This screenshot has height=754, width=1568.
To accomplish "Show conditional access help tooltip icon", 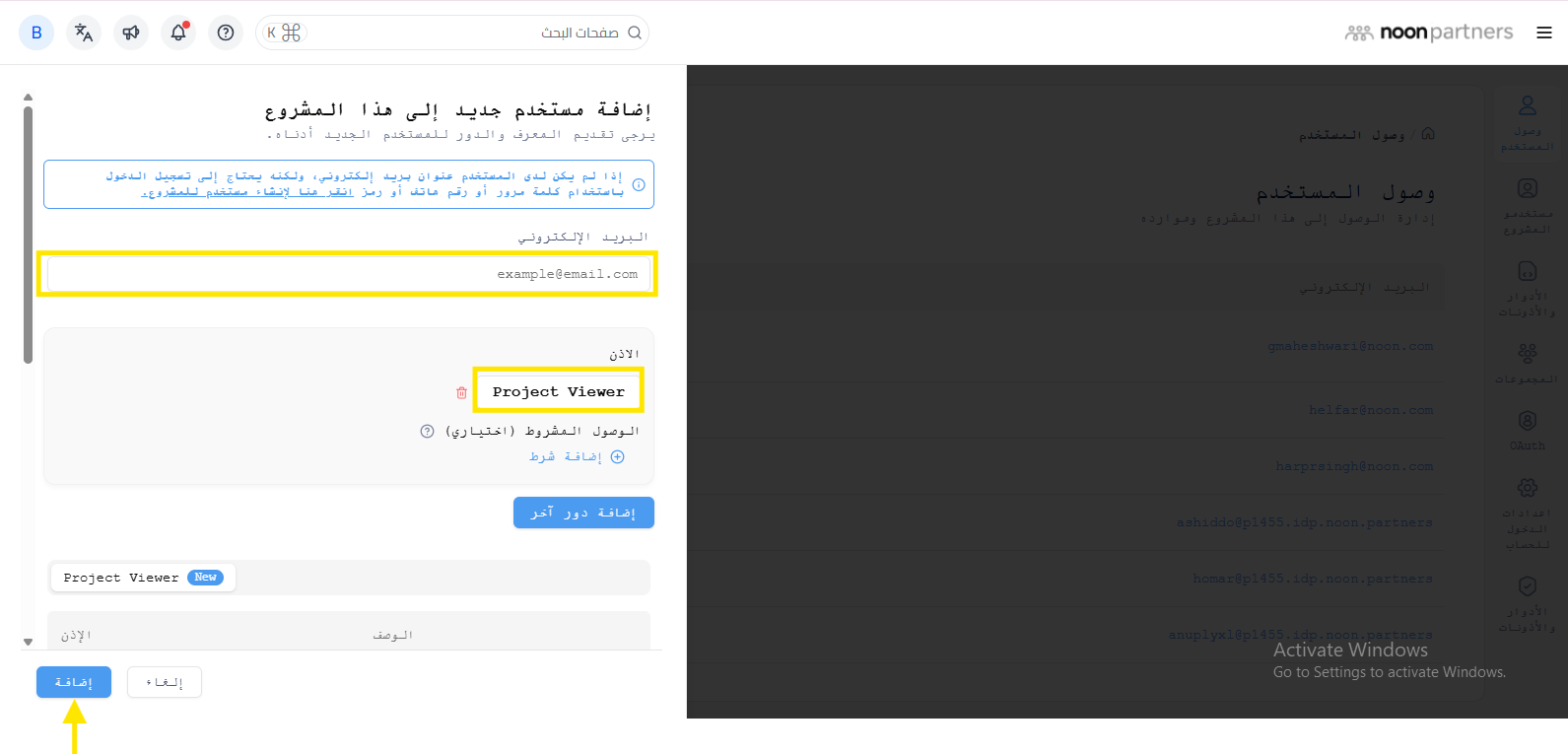I will tap(427, 431).
